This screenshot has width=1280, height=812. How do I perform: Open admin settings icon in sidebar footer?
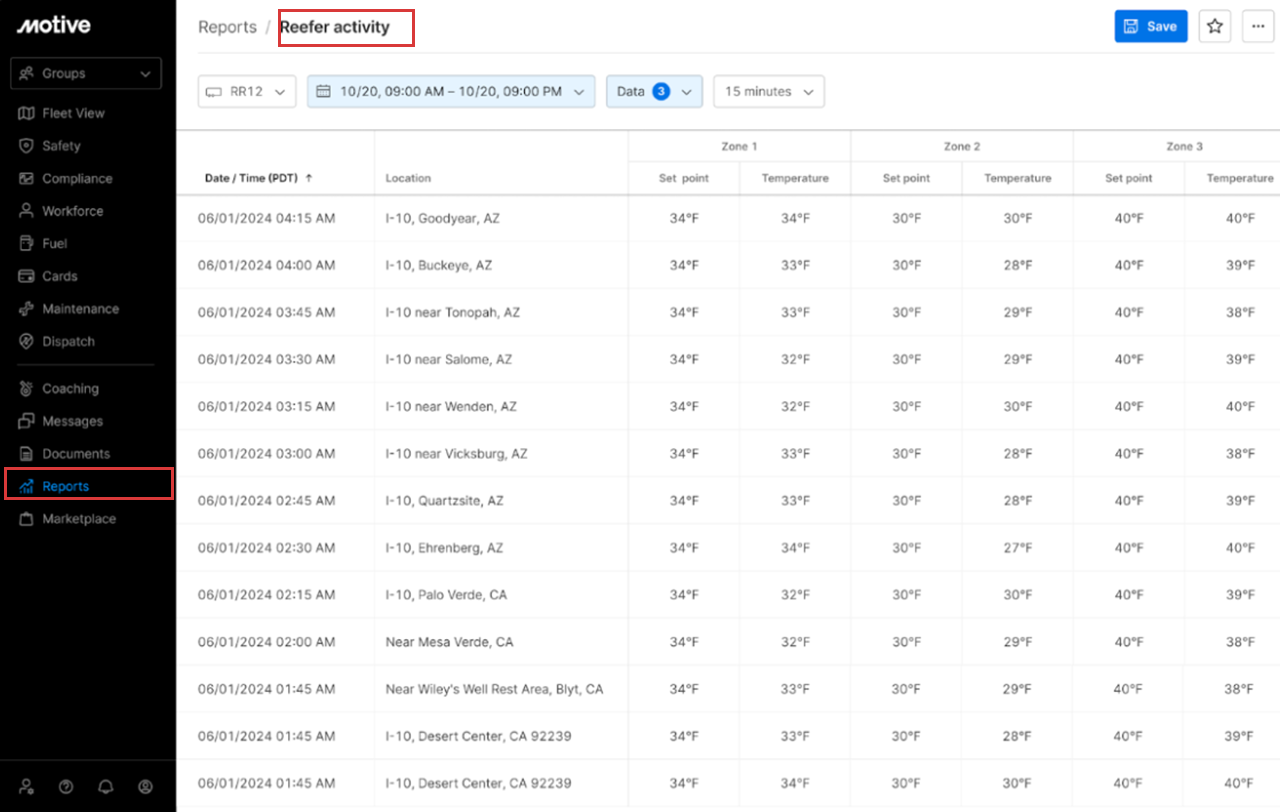(27, 786)
